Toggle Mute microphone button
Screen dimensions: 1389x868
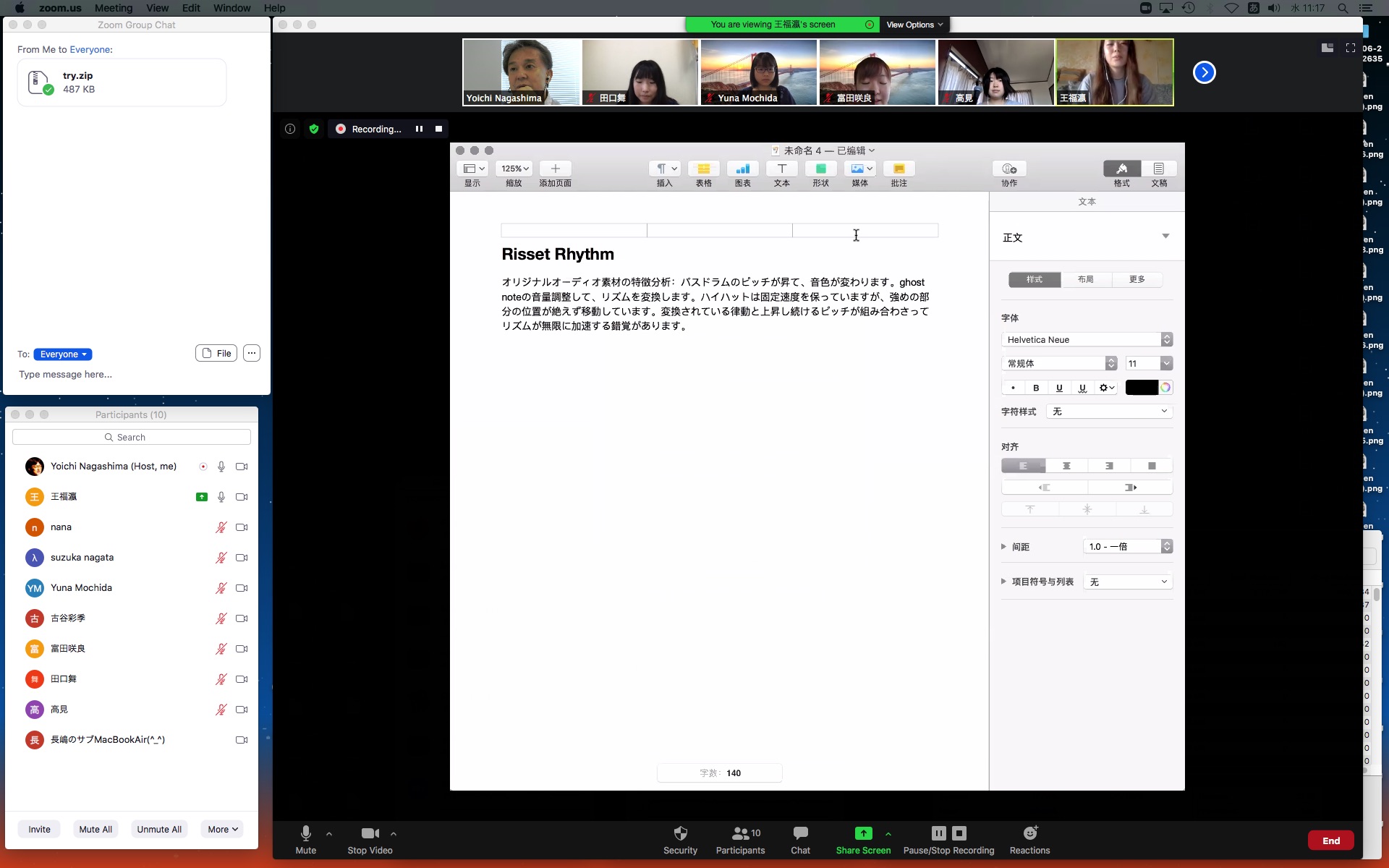305,833
